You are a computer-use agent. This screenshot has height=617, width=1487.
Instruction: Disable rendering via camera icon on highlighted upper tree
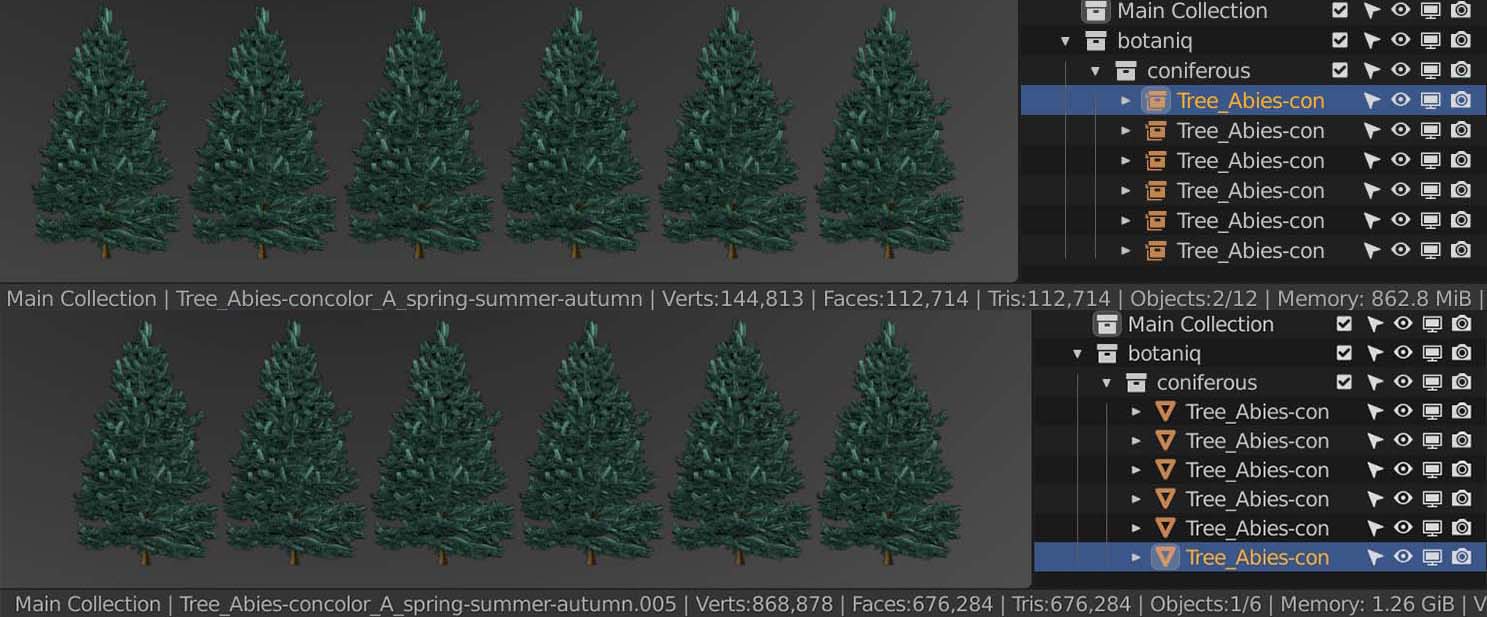(x=1461, y=100)
